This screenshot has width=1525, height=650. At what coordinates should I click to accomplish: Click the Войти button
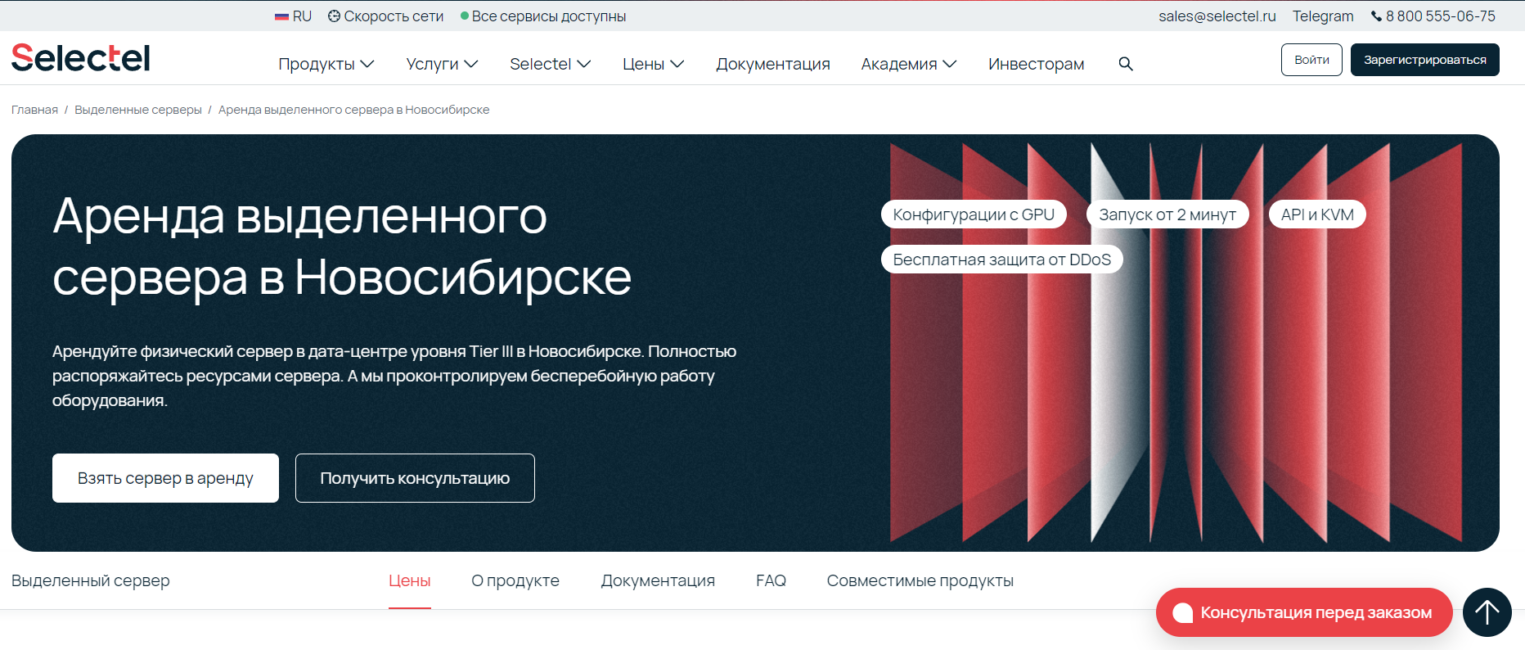tap(1312, 60)
